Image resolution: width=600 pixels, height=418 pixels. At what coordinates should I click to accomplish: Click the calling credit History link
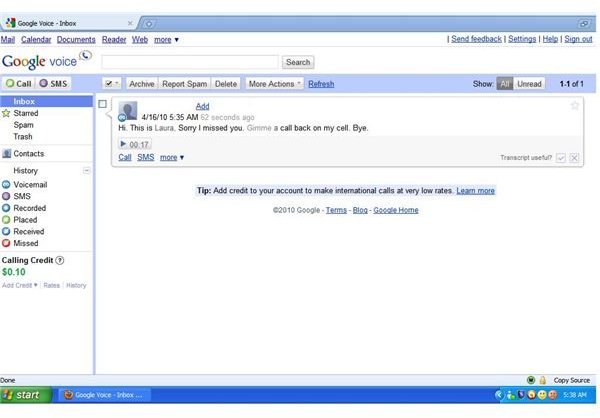76,285
